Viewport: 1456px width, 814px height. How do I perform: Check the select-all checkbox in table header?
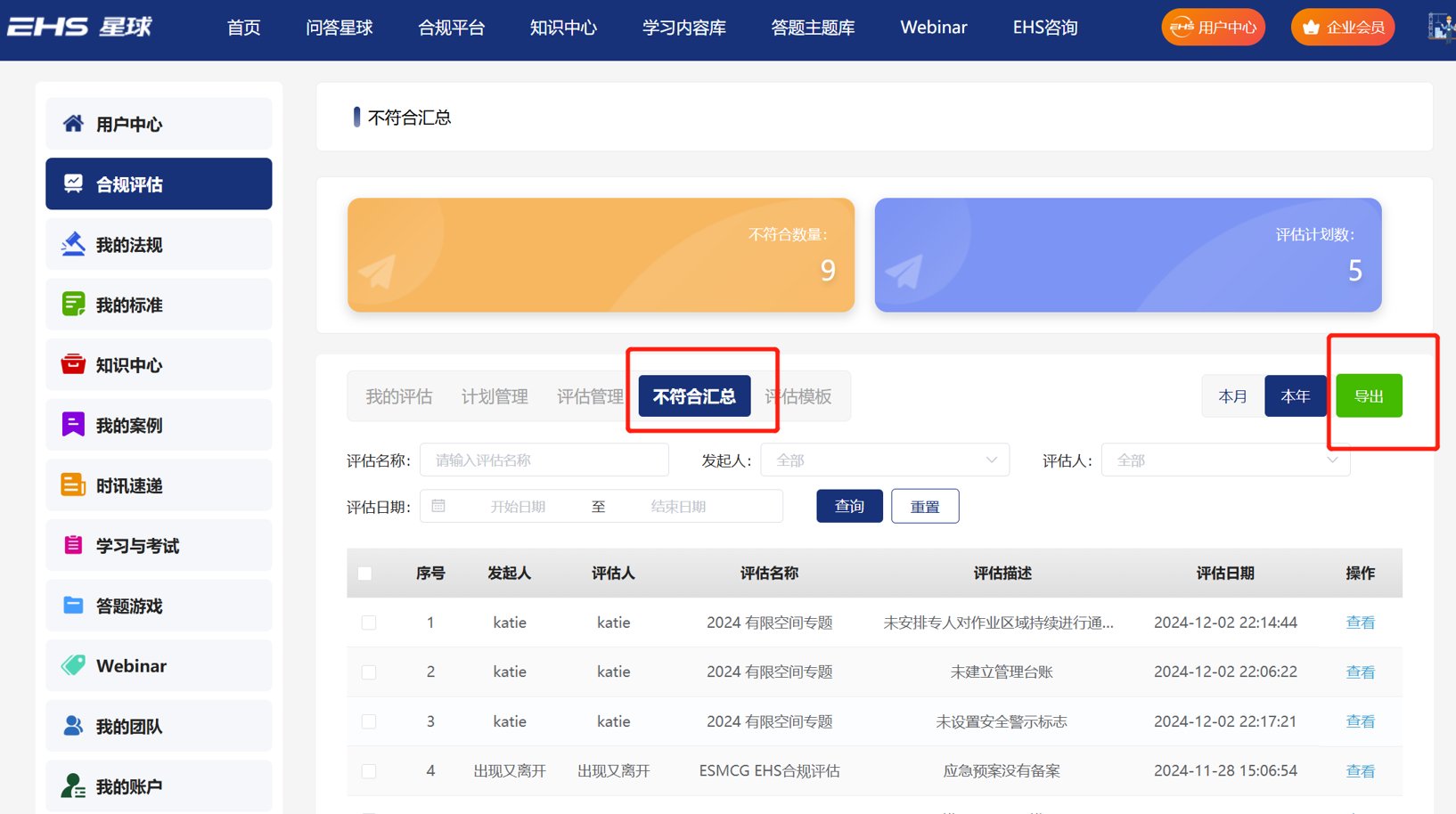coord(364,574)
